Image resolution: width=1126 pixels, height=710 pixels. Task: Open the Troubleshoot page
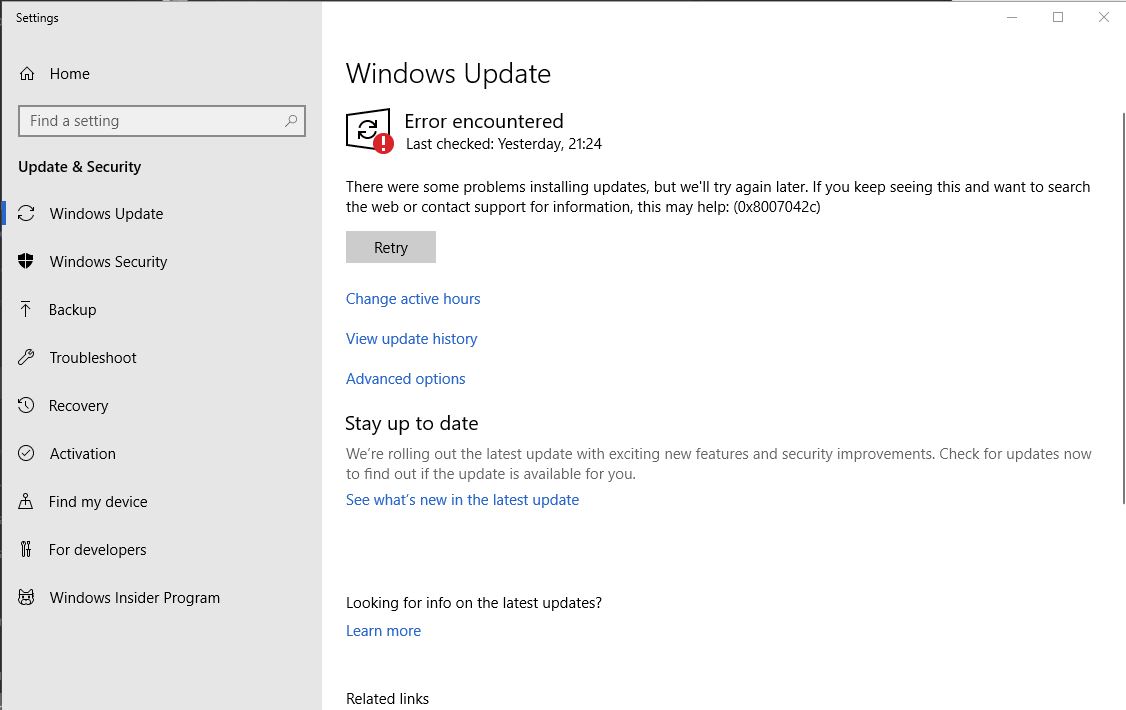coord(93,358)
